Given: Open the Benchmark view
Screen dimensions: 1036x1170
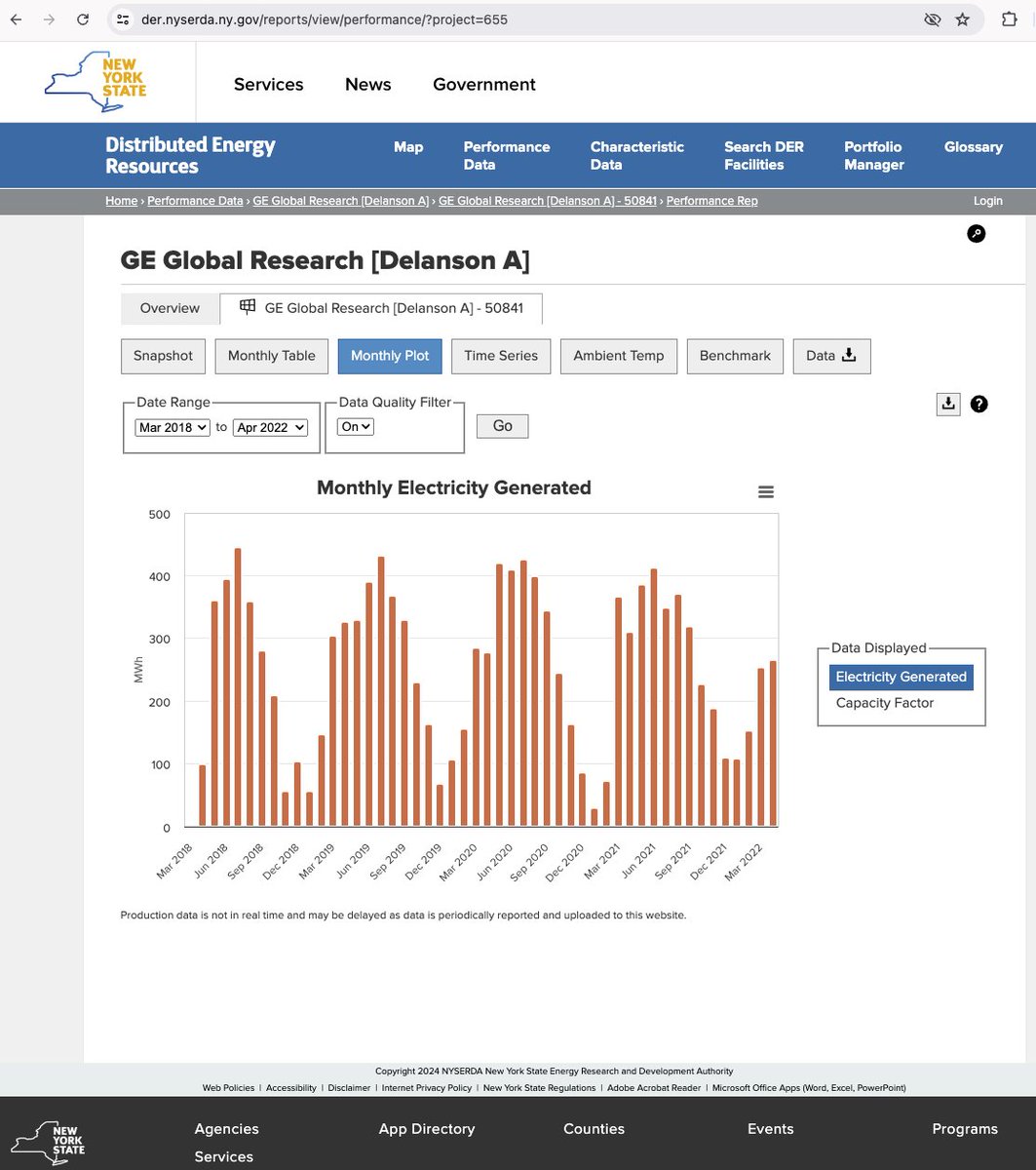Looking at the screenshot, I should (735, 356).
